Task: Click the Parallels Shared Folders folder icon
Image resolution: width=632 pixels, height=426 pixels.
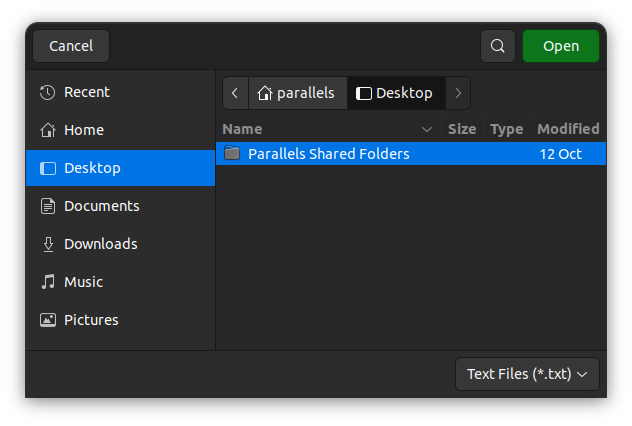Action: coord(232,154)
